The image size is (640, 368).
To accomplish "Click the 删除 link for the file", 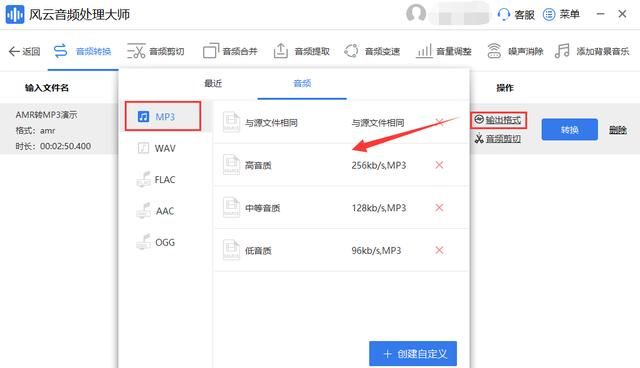I will click(618, 130).
